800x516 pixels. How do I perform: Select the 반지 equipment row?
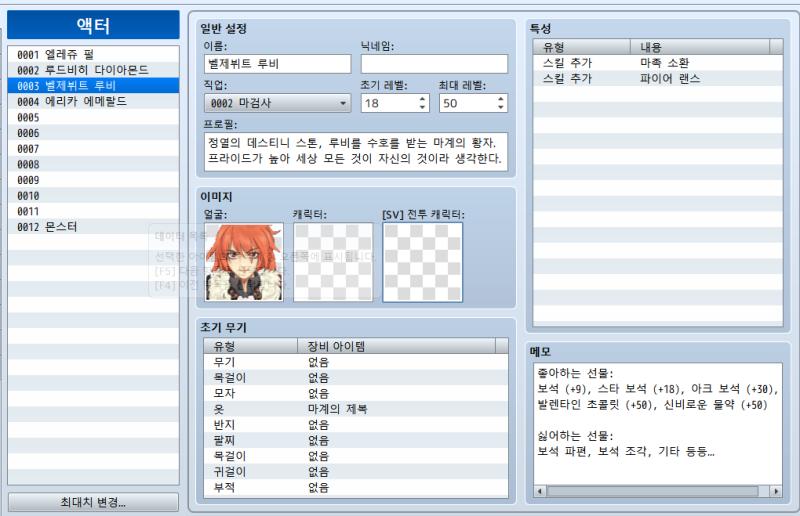click(356, 425)
